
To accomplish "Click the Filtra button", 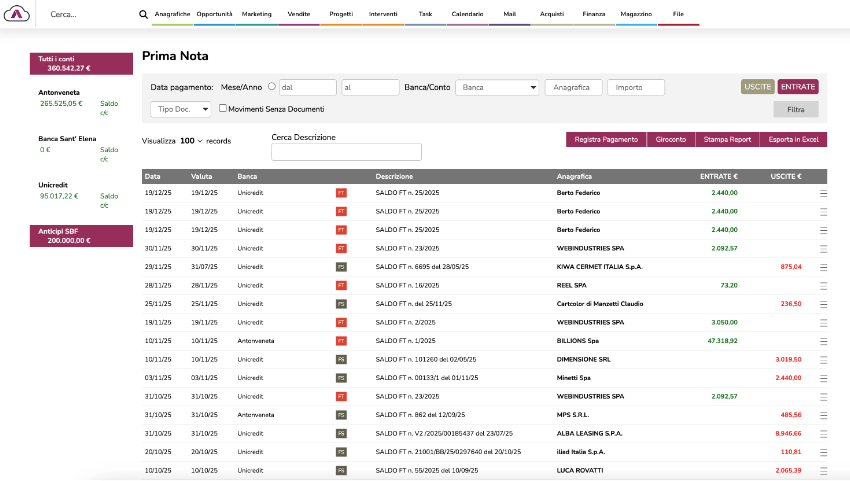I will (795, 110).
